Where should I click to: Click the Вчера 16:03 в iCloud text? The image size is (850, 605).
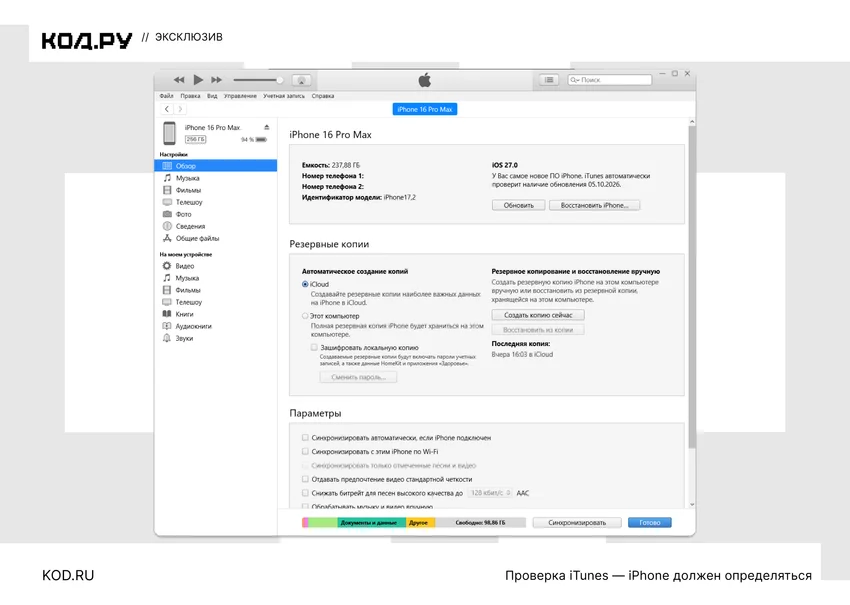[522, 355]
